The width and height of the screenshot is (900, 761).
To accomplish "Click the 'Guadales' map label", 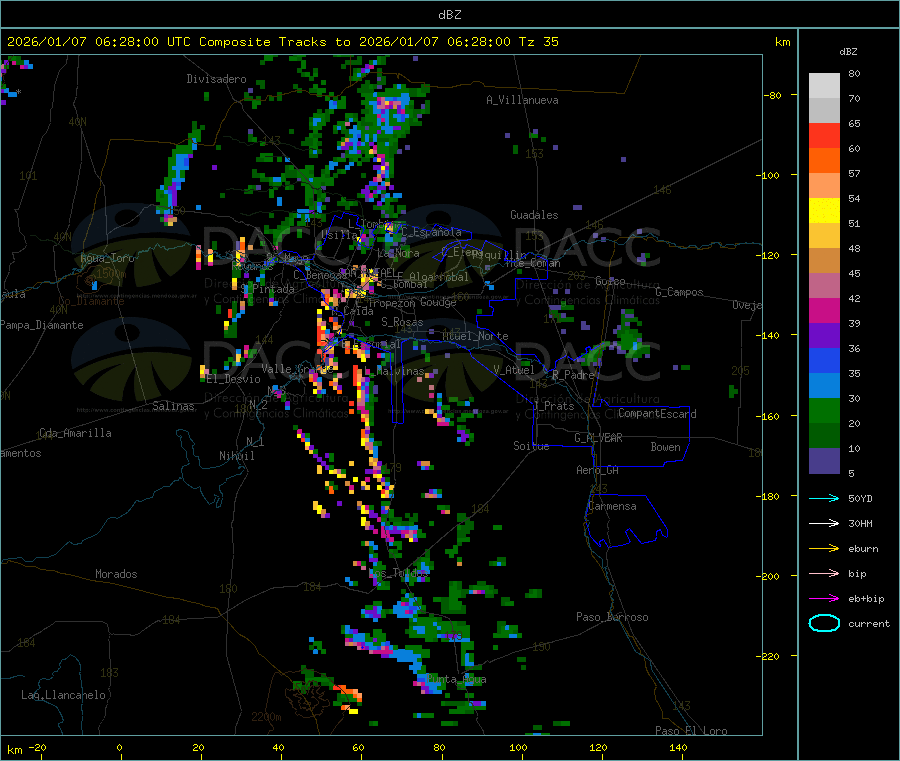I will [x=534, y=215].
